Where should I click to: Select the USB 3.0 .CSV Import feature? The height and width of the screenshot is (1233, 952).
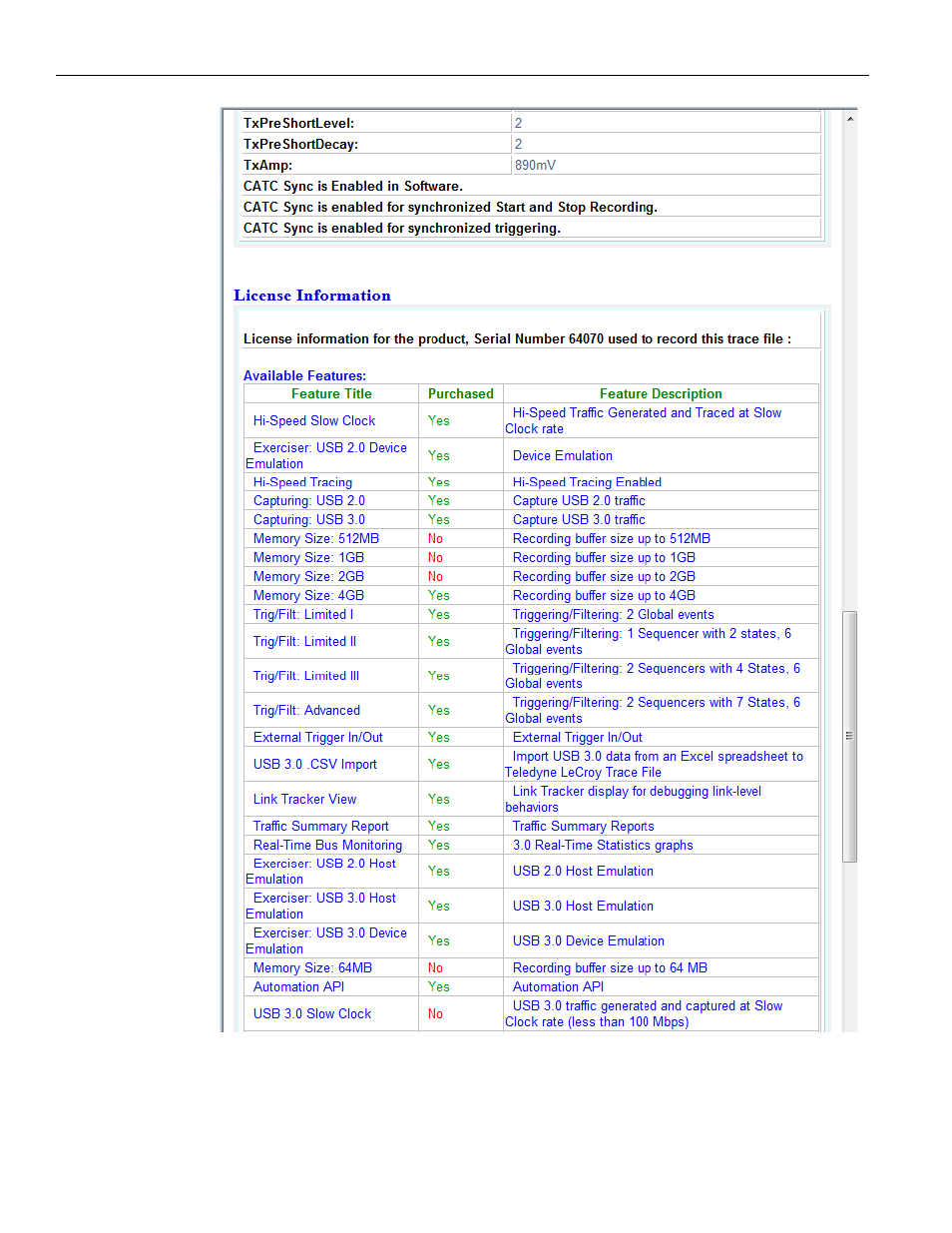315,765
